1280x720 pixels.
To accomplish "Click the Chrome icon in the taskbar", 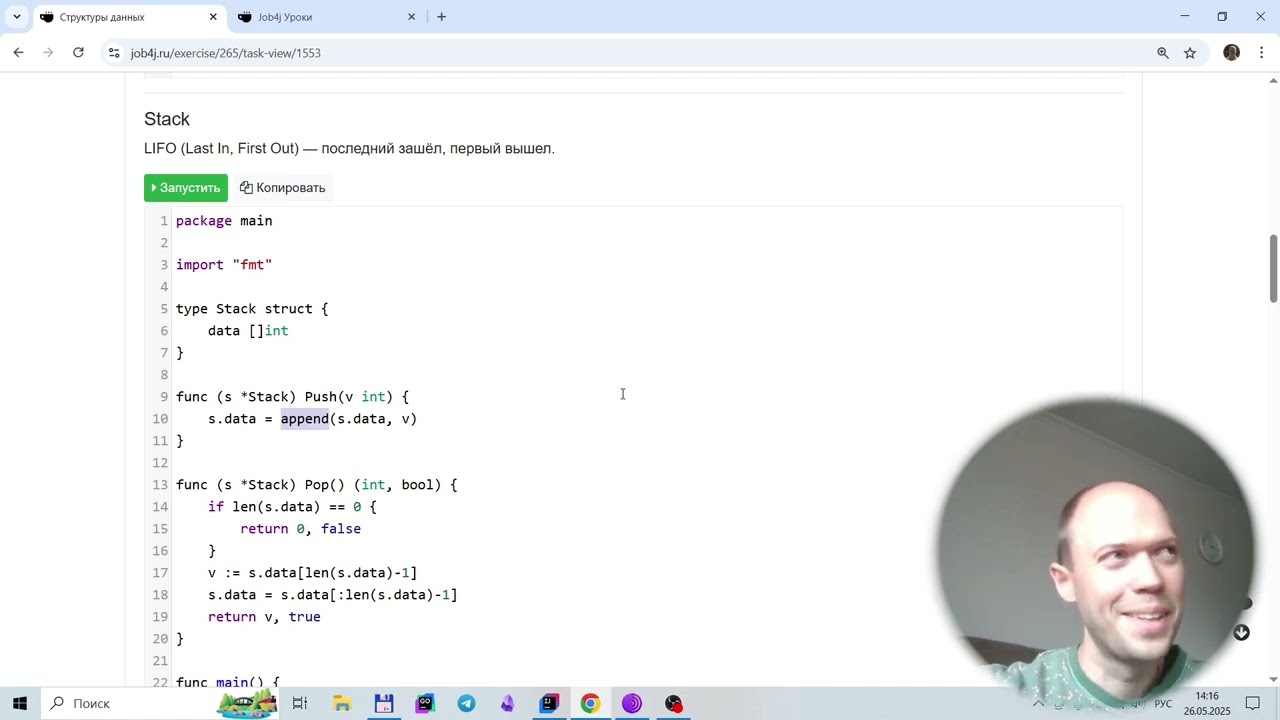I will pyautogui.click(x=590, y=704).
